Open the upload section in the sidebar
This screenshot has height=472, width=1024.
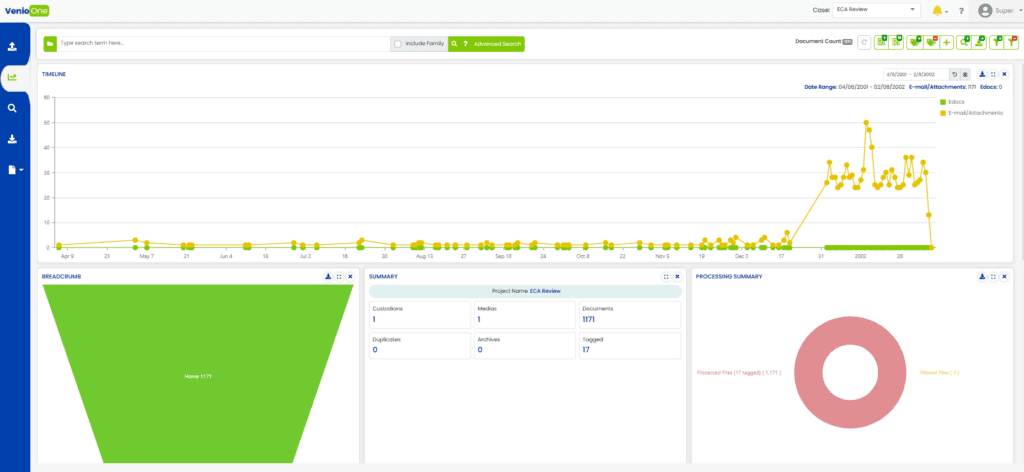(x=12, y=46)
